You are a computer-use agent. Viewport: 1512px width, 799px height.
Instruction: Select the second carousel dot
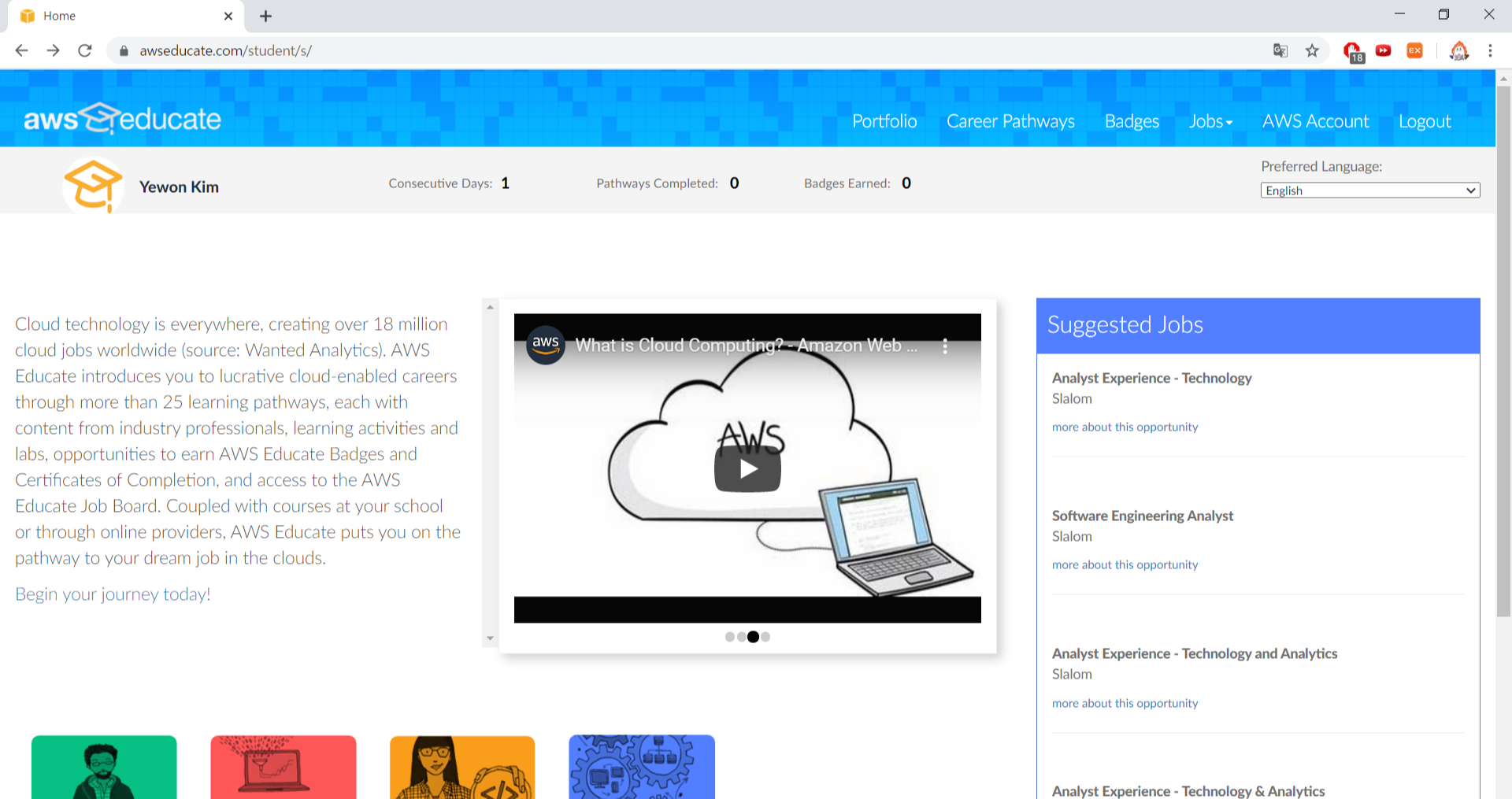[x=742, y=637]
